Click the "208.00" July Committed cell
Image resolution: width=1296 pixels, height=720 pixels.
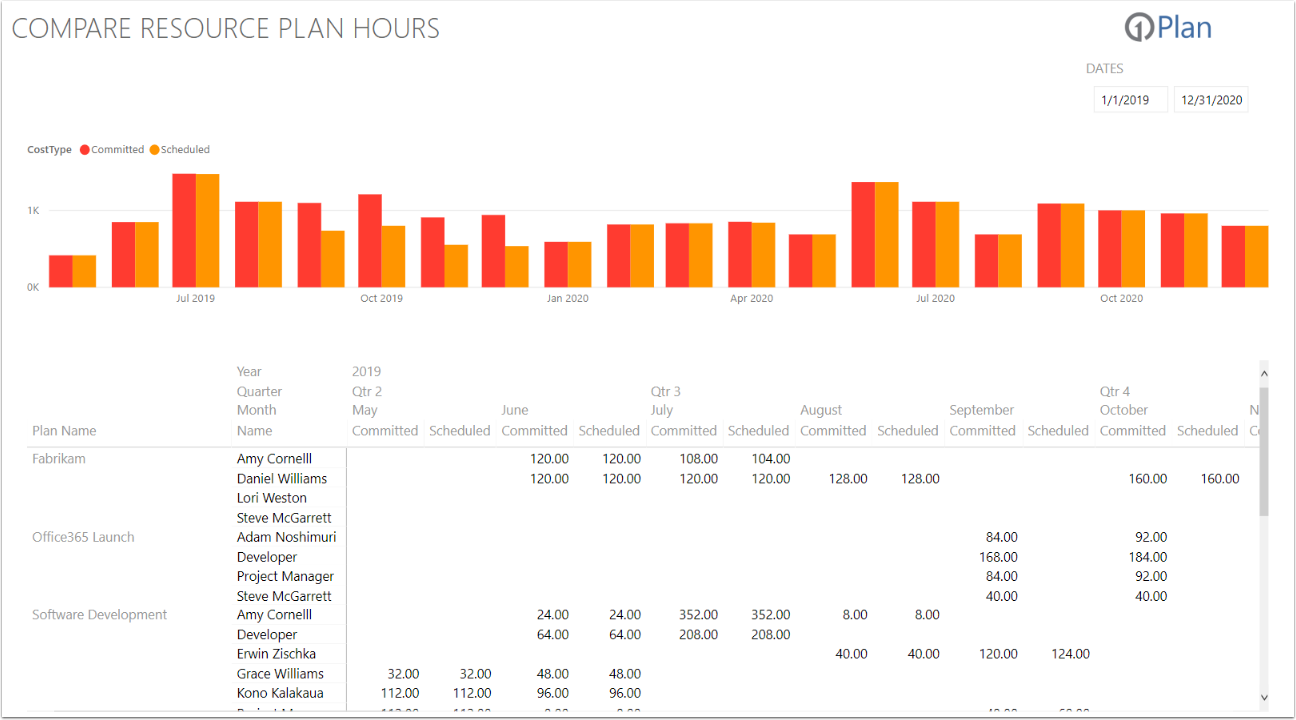tap(698, 635)
